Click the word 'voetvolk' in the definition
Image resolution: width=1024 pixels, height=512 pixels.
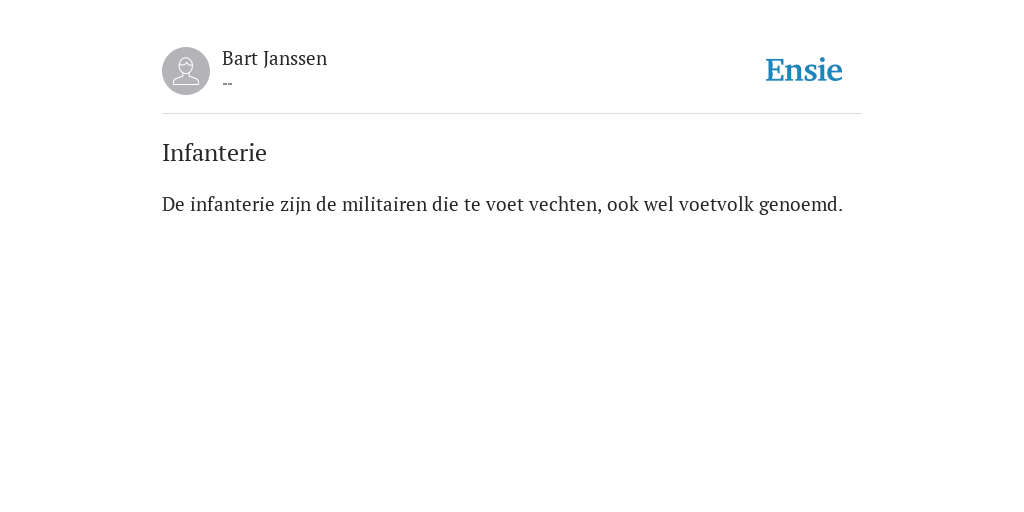716,204
